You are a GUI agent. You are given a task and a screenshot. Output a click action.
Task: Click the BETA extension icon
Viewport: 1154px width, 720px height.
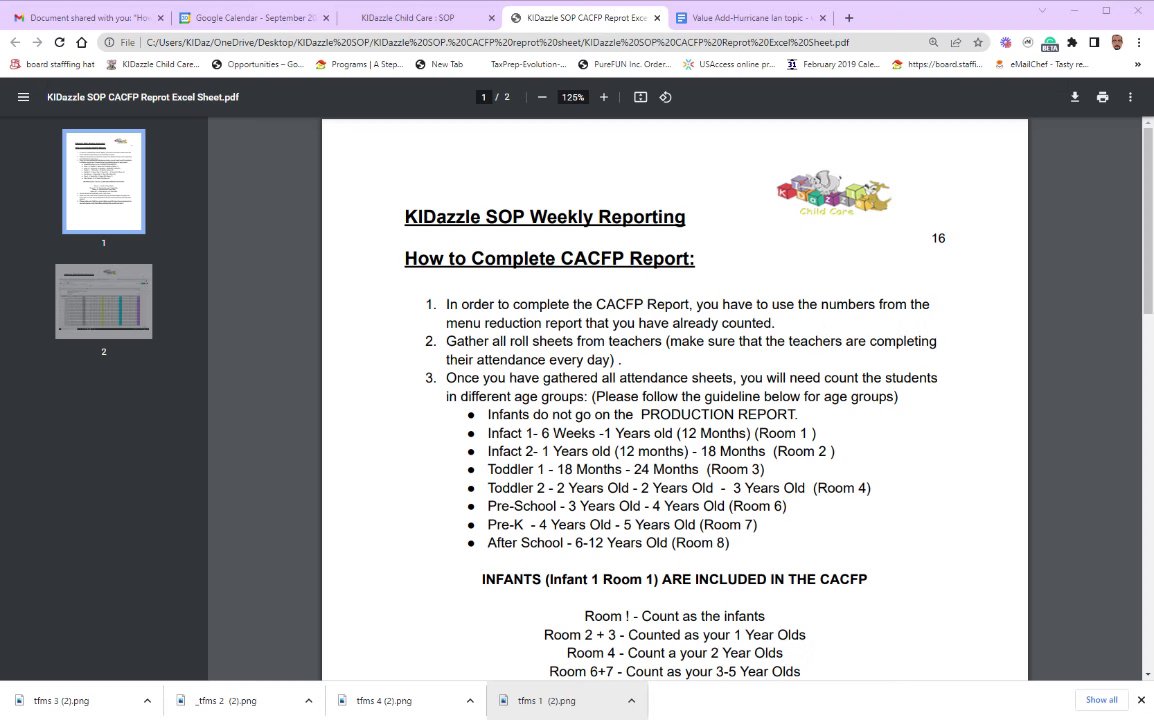1050,43
